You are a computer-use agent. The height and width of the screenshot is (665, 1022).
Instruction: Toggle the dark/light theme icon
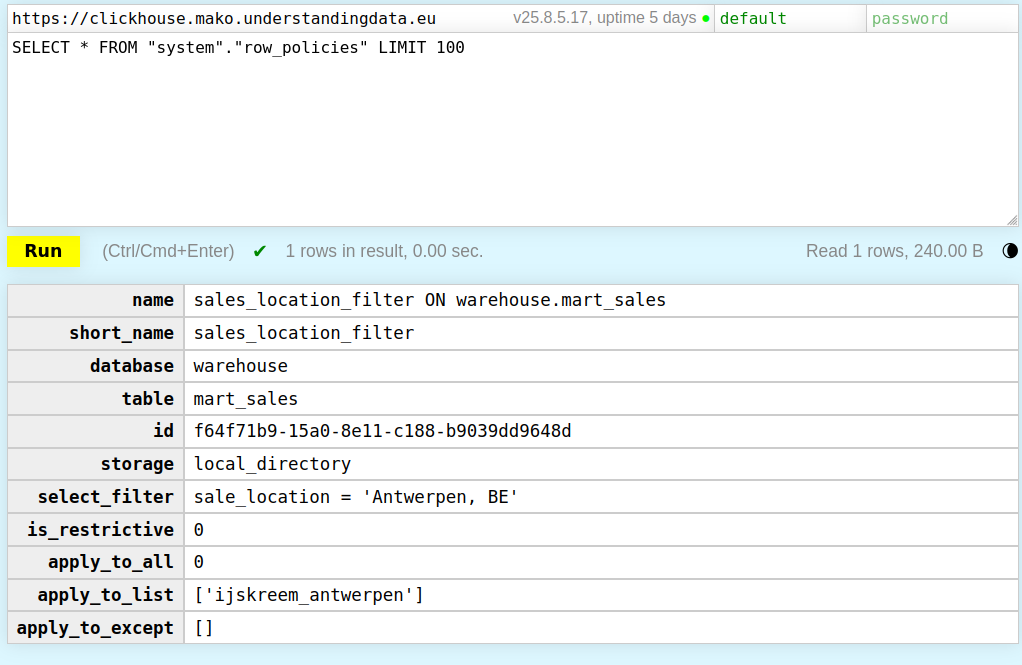click(1010, 251)
